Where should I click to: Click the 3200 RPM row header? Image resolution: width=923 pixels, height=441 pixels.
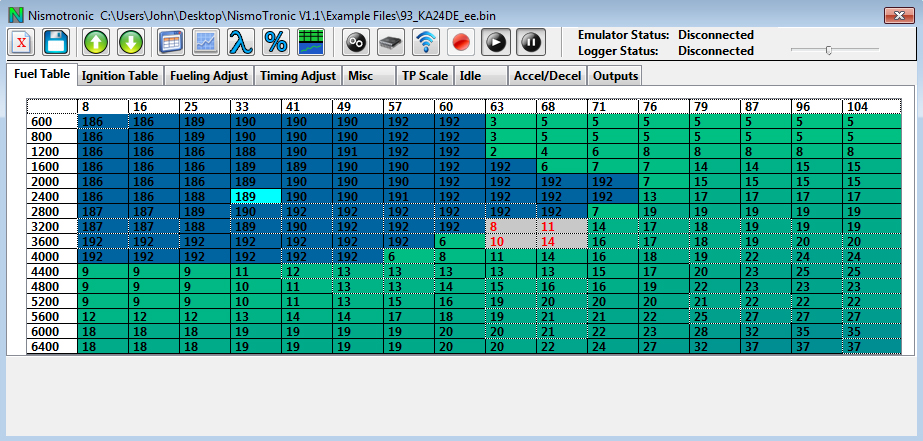click(52, 228)
